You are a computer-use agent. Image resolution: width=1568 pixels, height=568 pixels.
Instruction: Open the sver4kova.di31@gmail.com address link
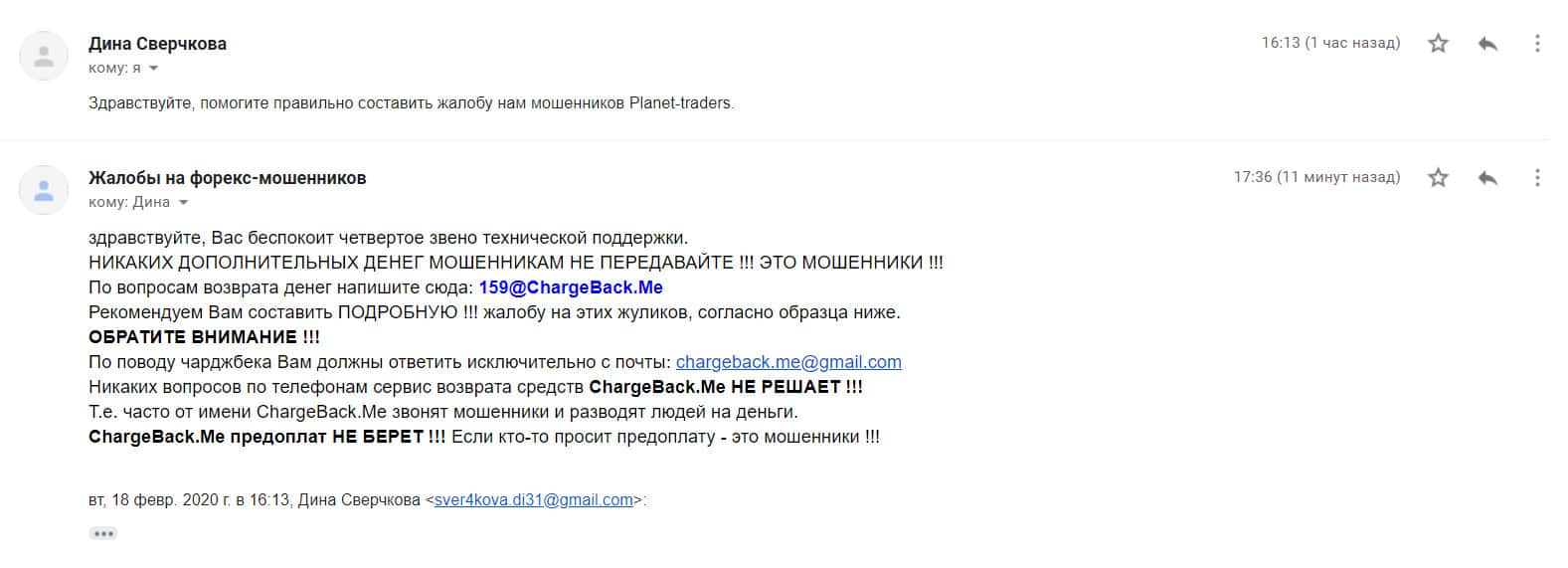(x=533, y=499)
